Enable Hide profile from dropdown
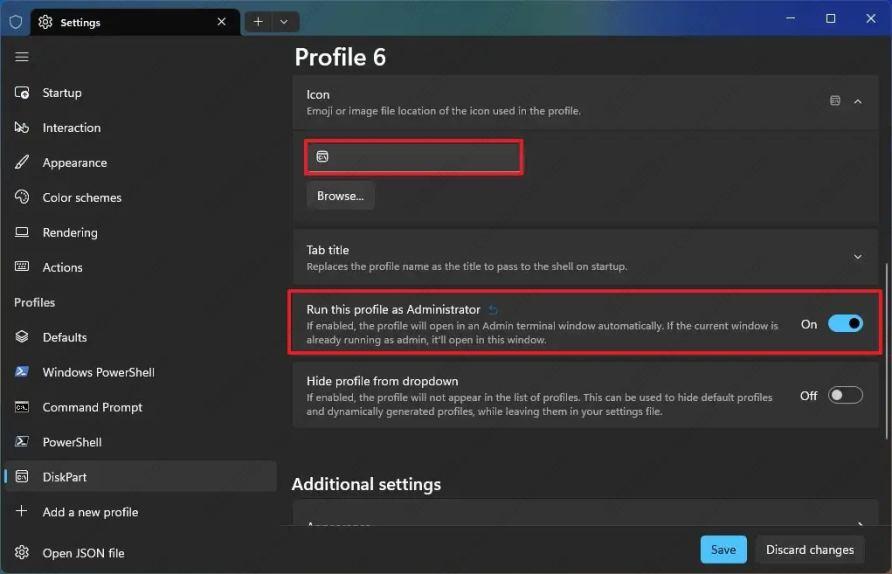Image resolution: width=892 pixels, height=574 pixels. pos(845,396)
